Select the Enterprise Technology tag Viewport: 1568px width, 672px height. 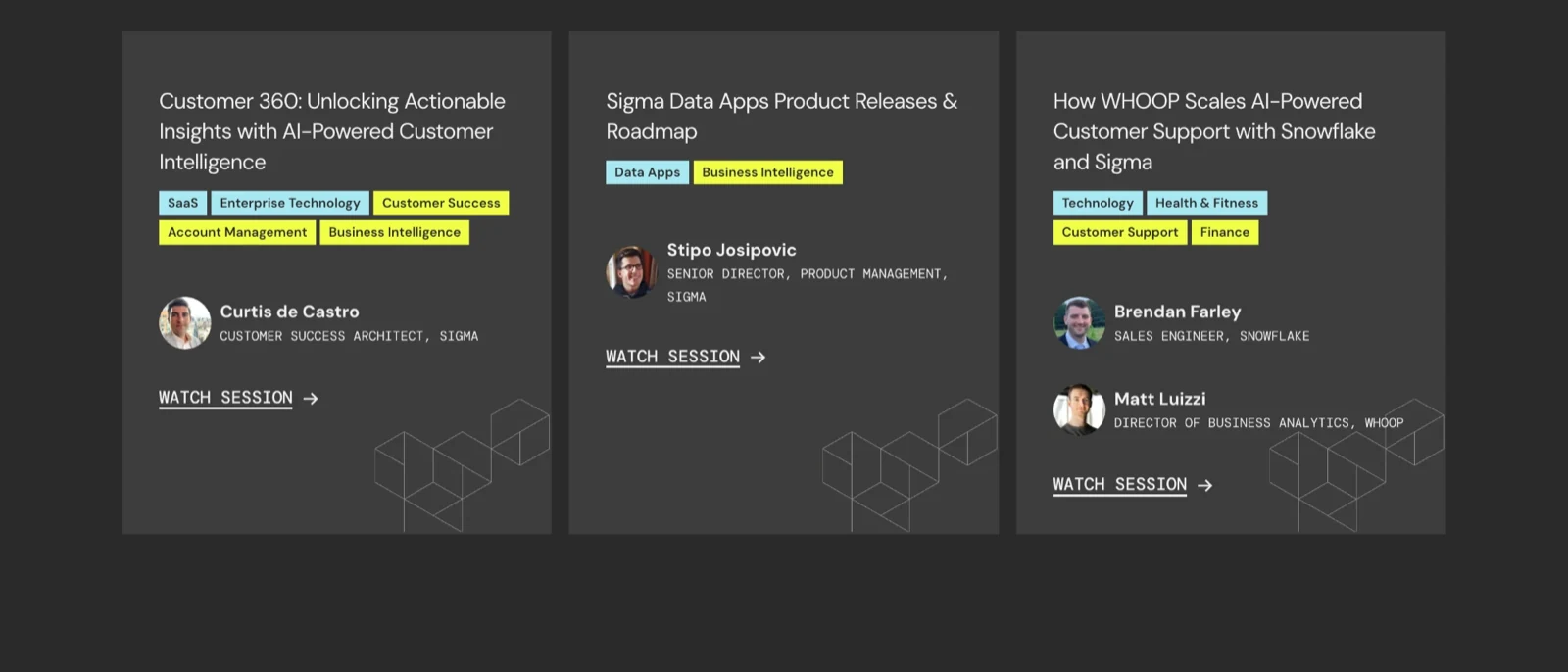coord(290,203)
